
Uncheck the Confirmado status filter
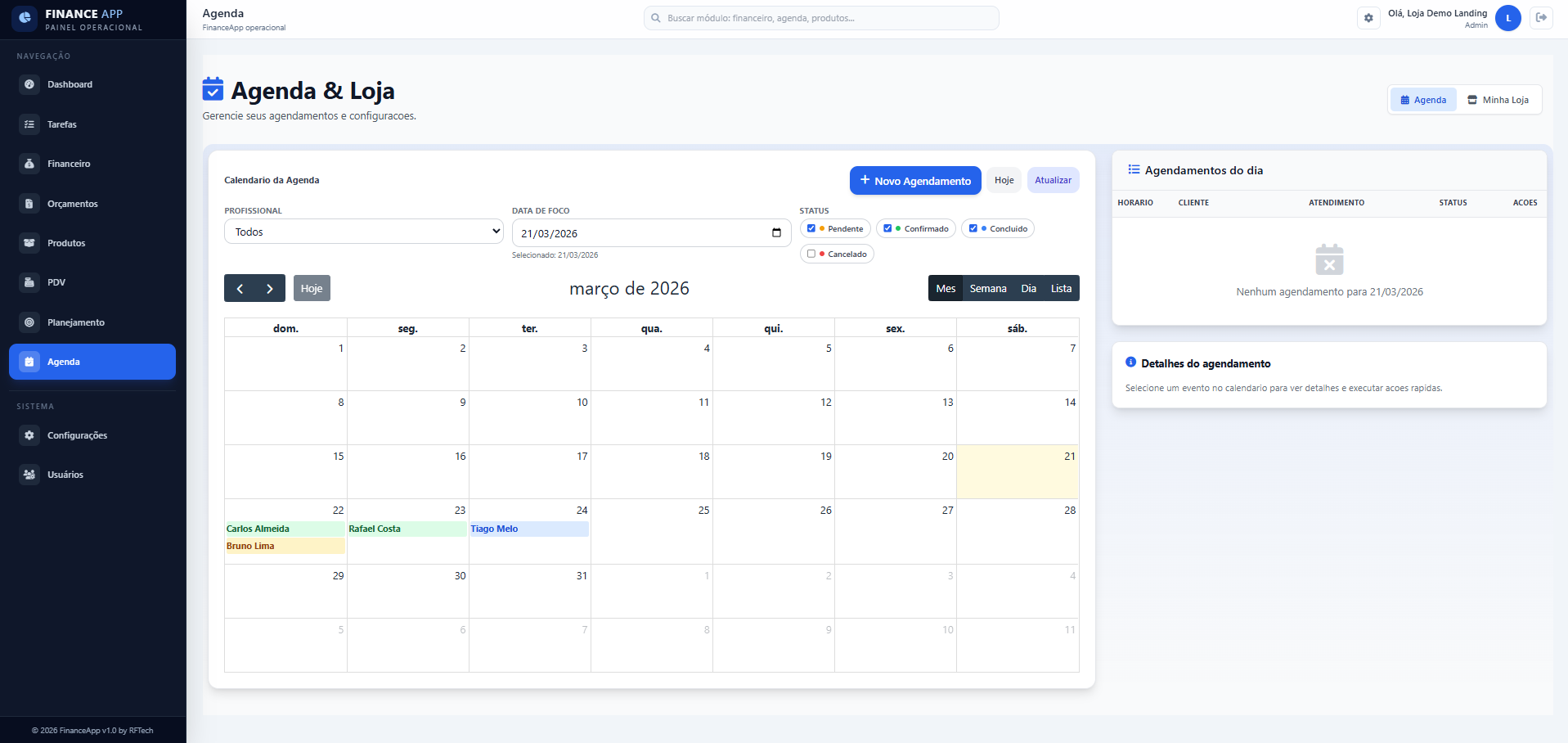887,229
